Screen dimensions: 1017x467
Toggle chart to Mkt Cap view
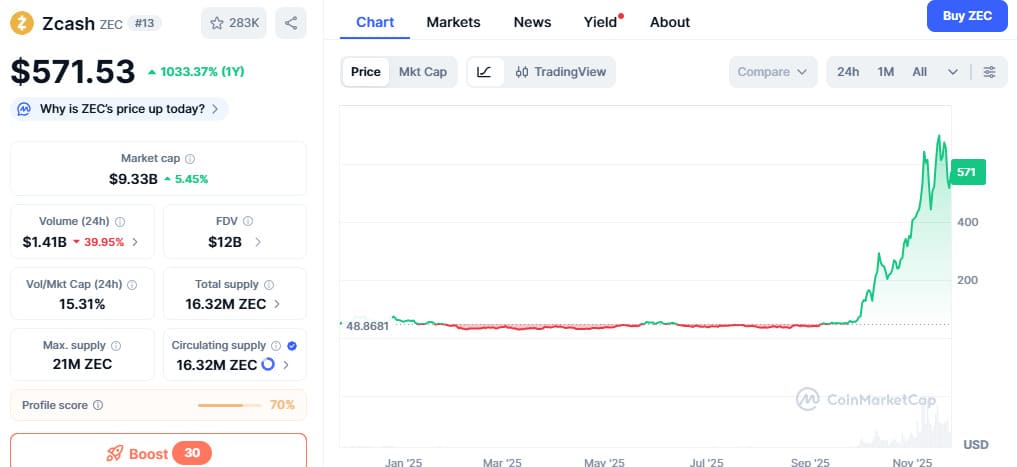(422, 72)
